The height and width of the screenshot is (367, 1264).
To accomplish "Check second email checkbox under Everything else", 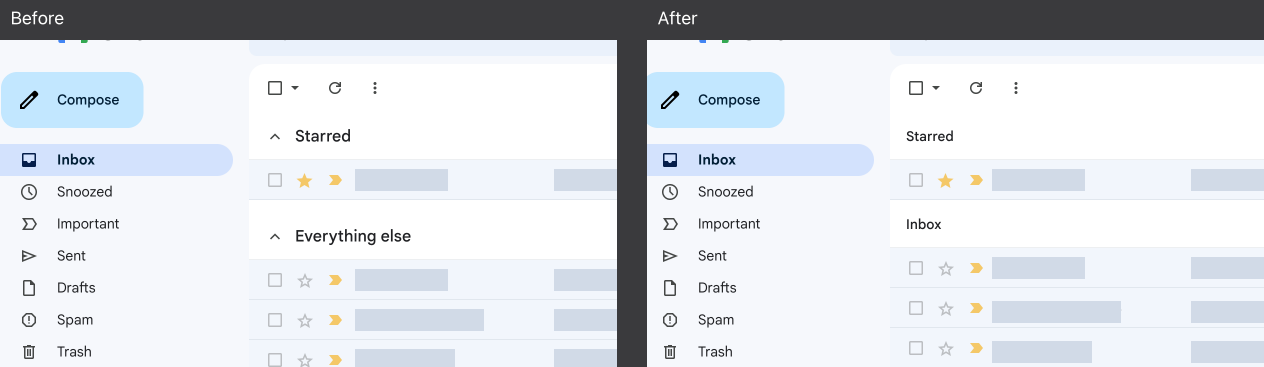I will click(275, 320).
